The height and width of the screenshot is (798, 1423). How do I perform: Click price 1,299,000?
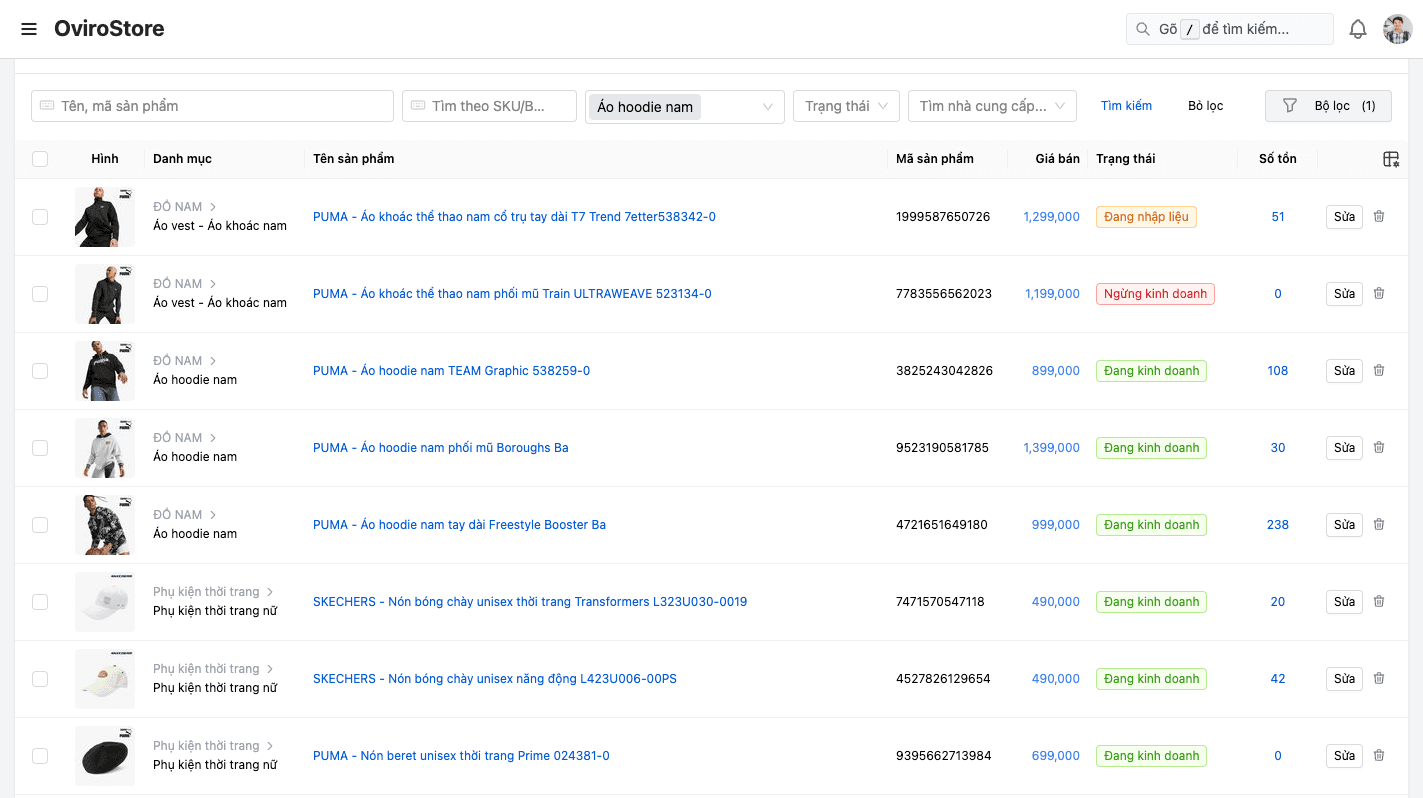1052,217
